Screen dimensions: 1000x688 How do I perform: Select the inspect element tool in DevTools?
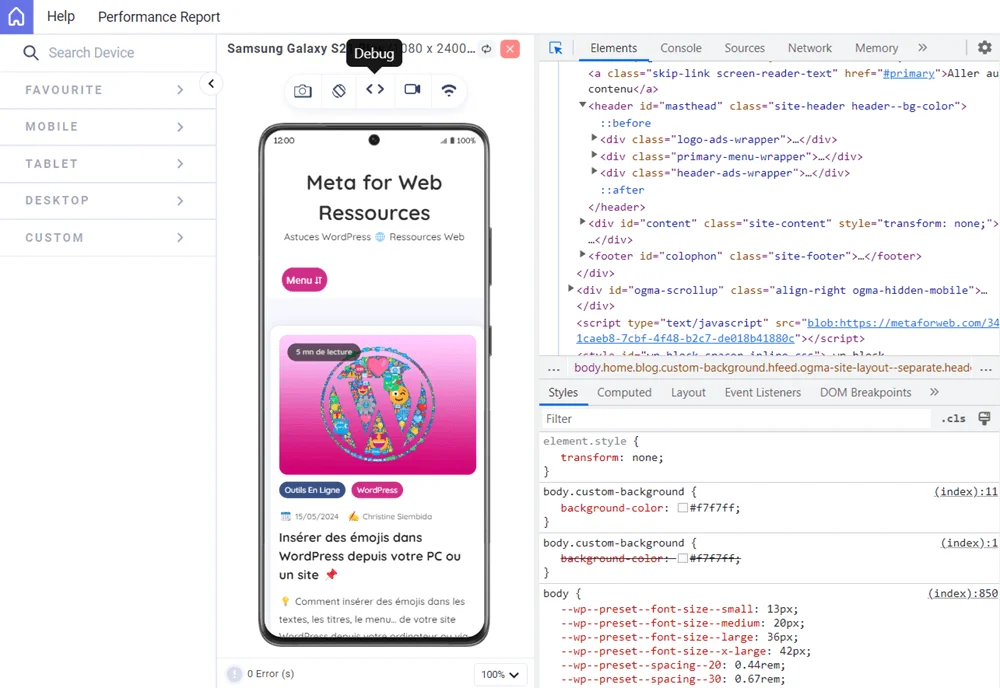(558, 47)
